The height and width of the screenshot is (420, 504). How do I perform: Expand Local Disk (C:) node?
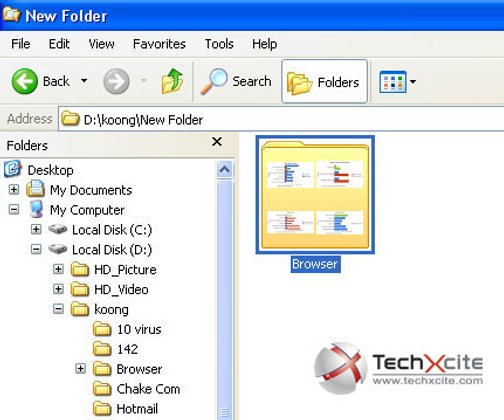[36, 229]
